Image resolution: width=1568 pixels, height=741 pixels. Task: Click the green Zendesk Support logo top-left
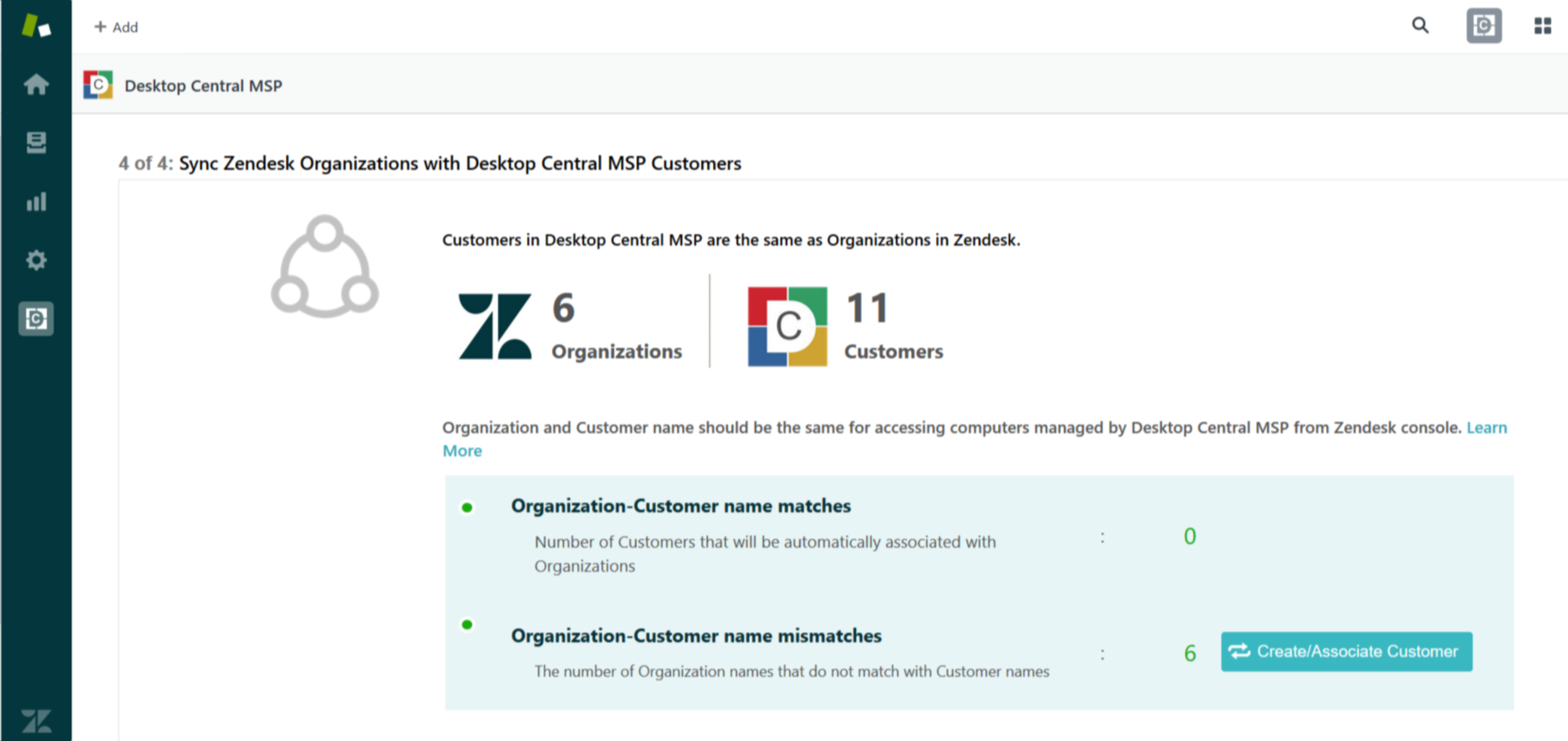[36, 26]
